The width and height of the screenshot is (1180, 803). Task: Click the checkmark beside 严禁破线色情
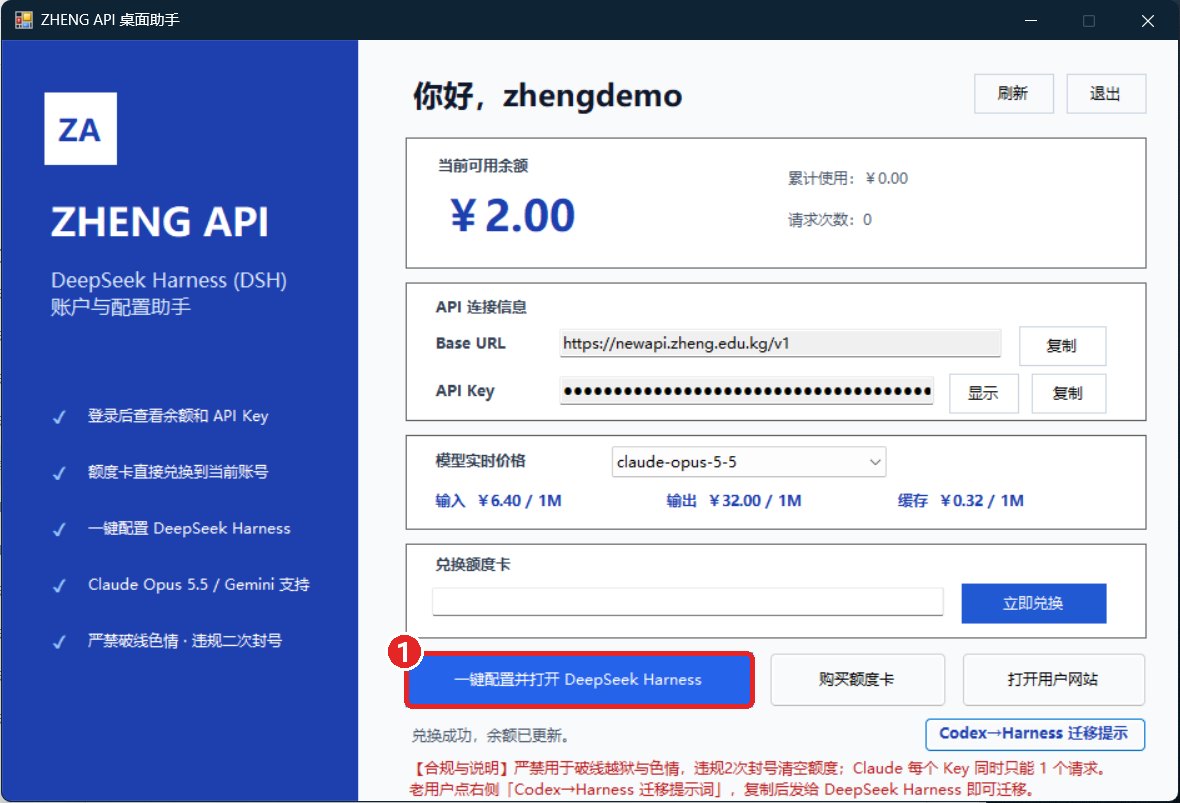(59, 642)
